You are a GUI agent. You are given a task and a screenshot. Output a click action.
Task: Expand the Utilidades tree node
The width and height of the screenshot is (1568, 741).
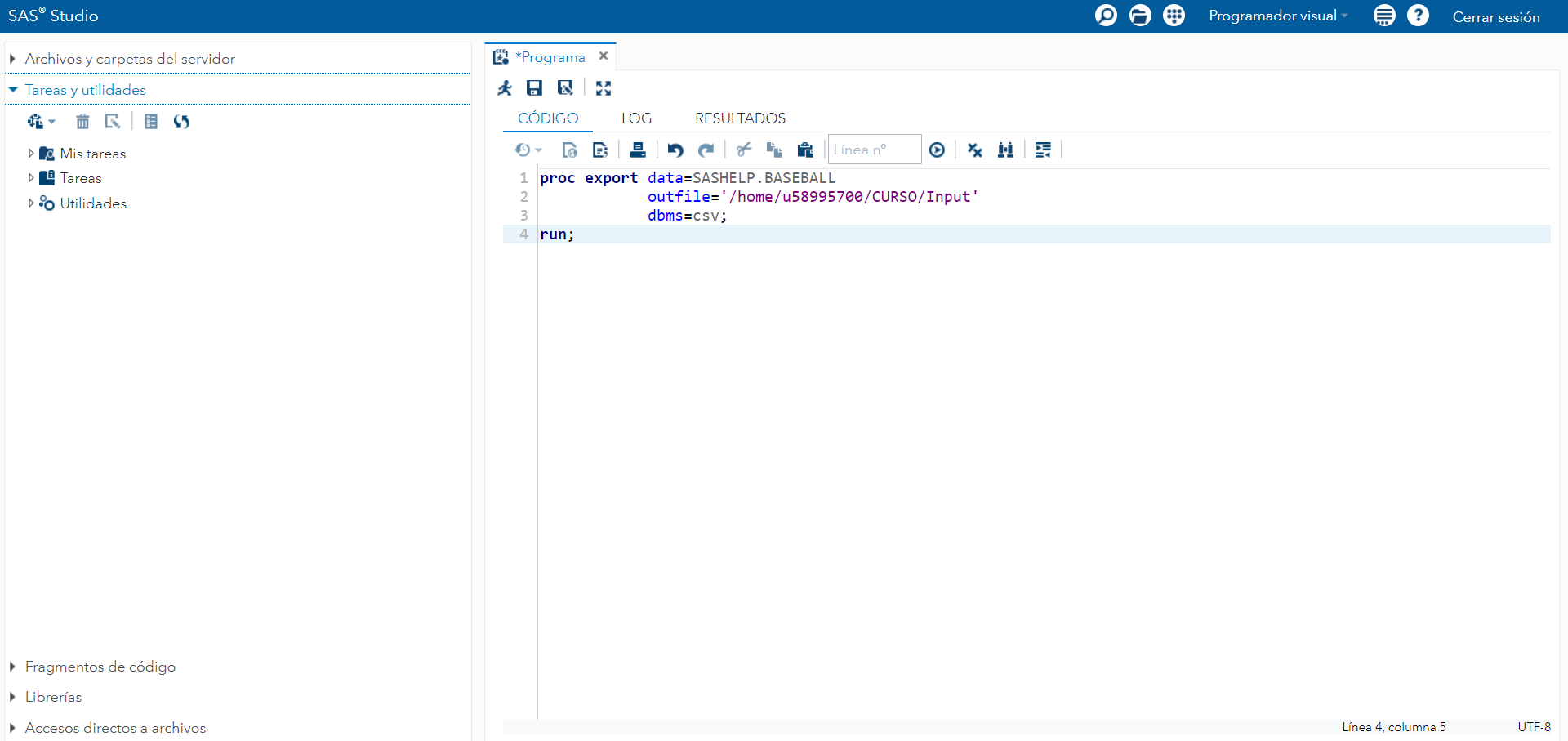pos(31,203)
